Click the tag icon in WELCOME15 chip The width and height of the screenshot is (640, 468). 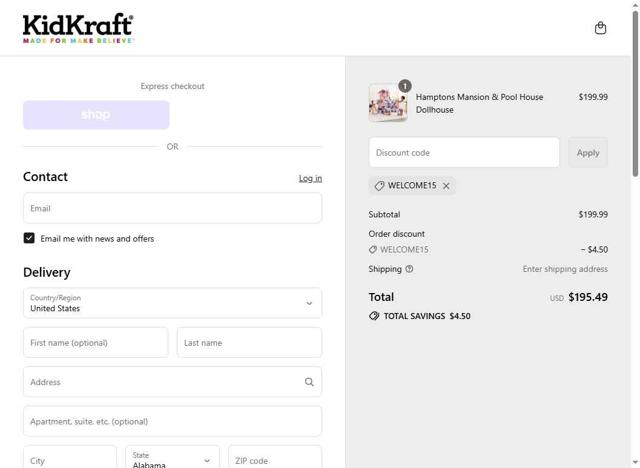coord(379,186)
